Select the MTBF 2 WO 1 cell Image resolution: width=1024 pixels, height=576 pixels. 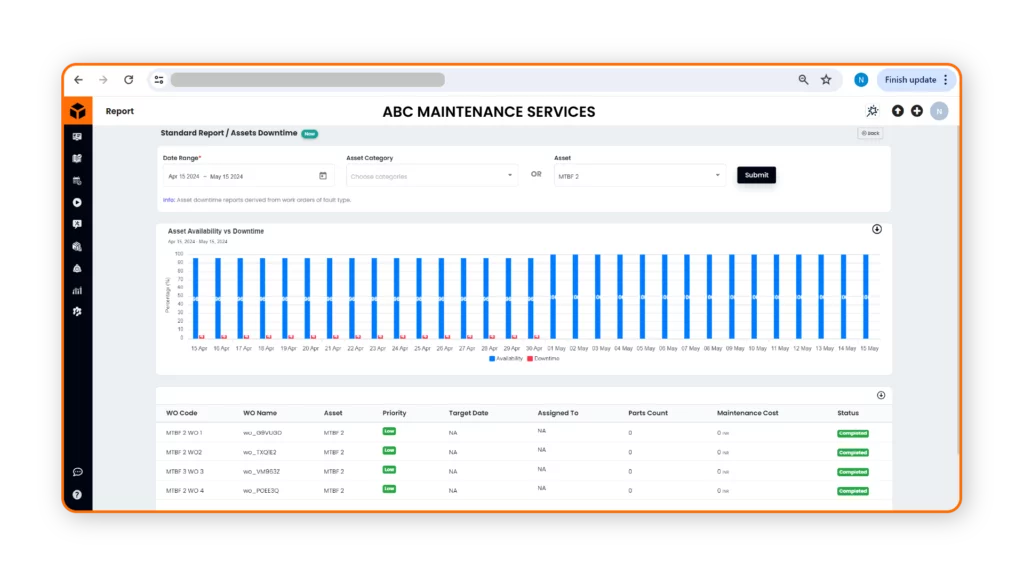point(184,433)
